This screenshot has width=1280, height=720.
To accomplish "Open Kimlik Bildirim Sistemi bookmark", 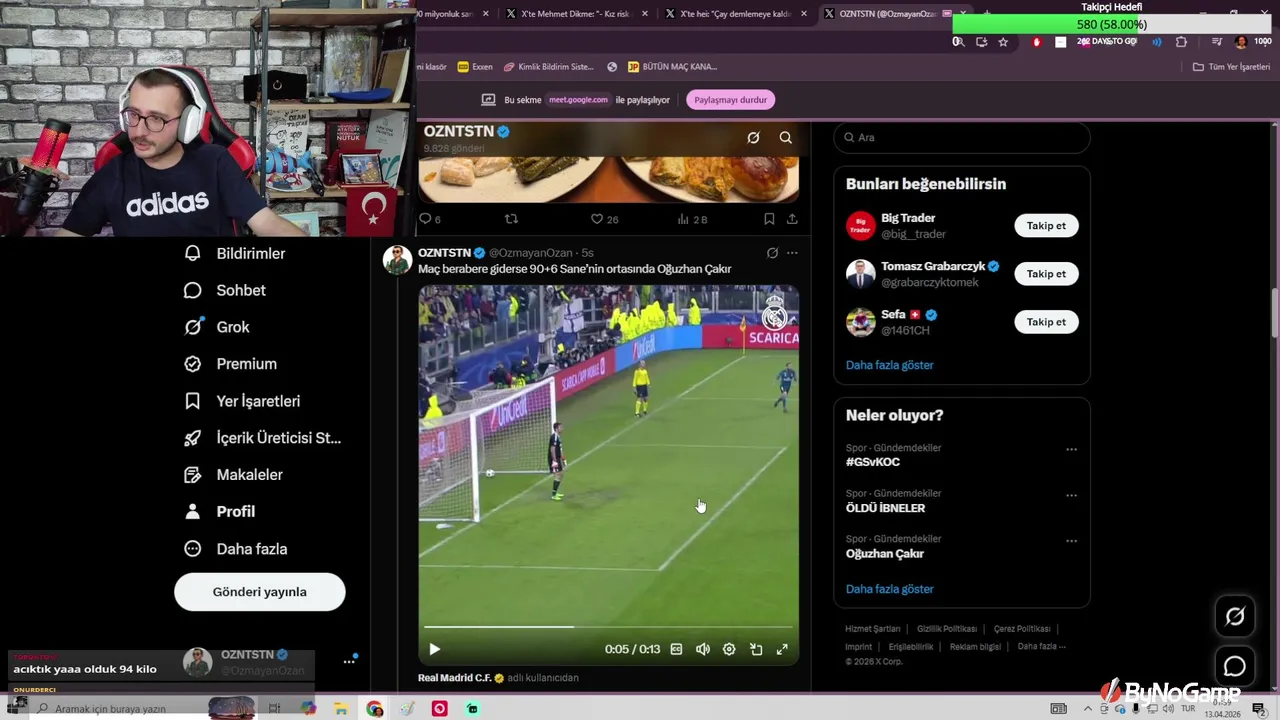I will [x=549, y=67].
